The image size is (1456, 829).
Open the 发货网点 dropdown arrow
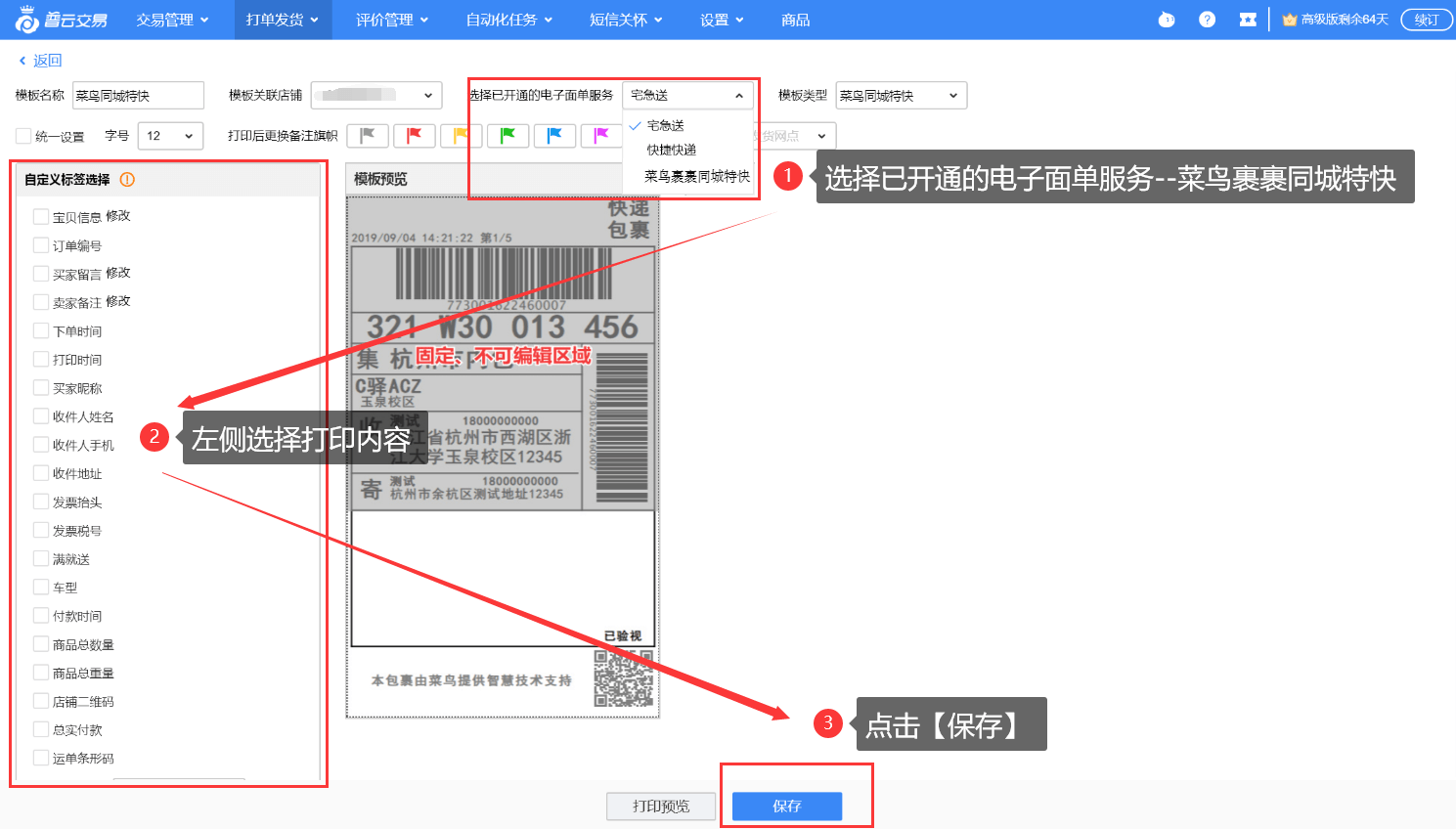pyautogui.click(x=821, y=136)
